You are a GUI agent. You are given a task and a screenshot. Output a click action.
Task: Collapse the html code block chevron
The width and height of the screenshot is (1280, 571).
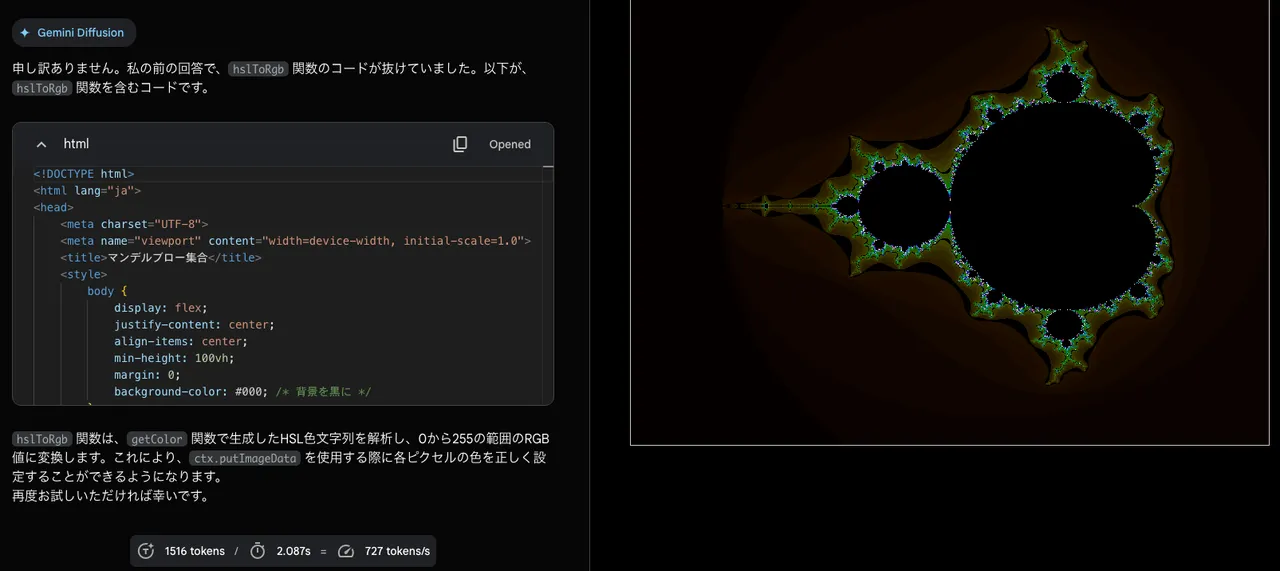(42, 144)
